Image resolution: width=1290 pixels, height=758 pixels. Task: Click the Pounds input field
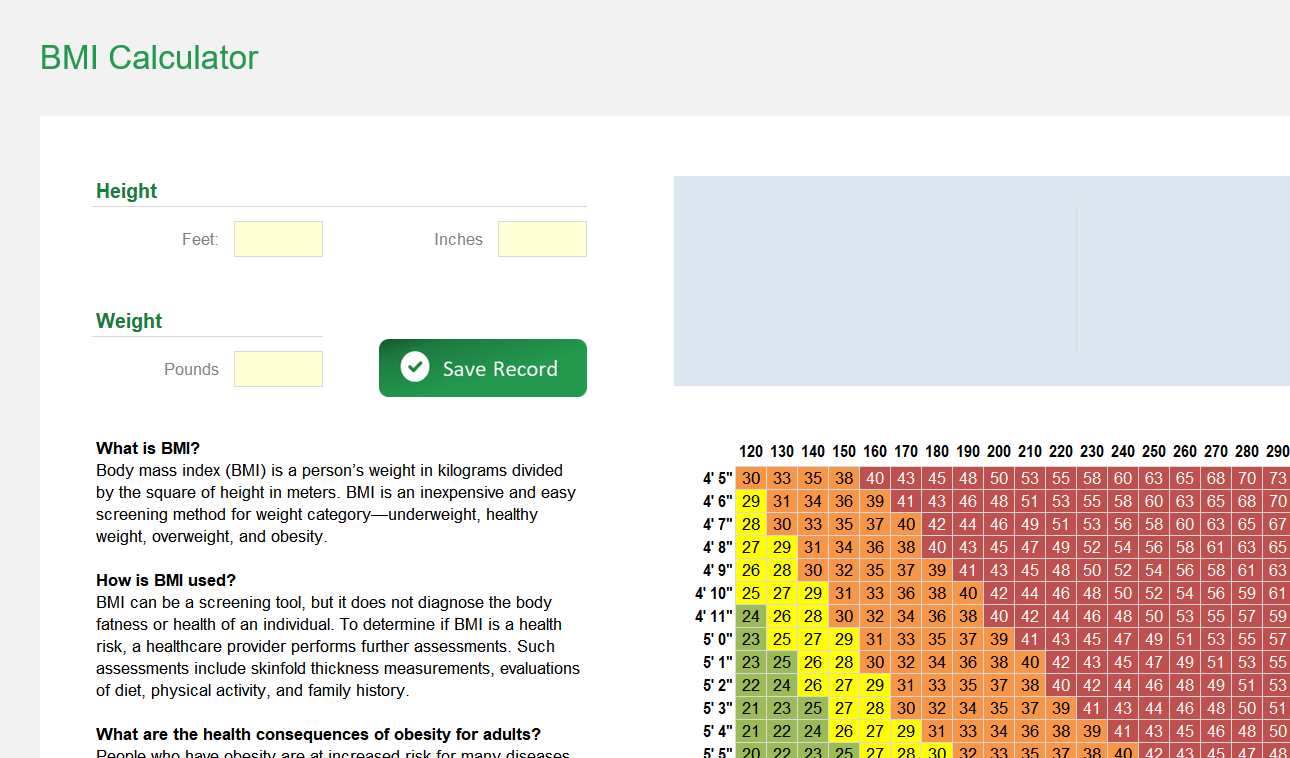point(278,368)
